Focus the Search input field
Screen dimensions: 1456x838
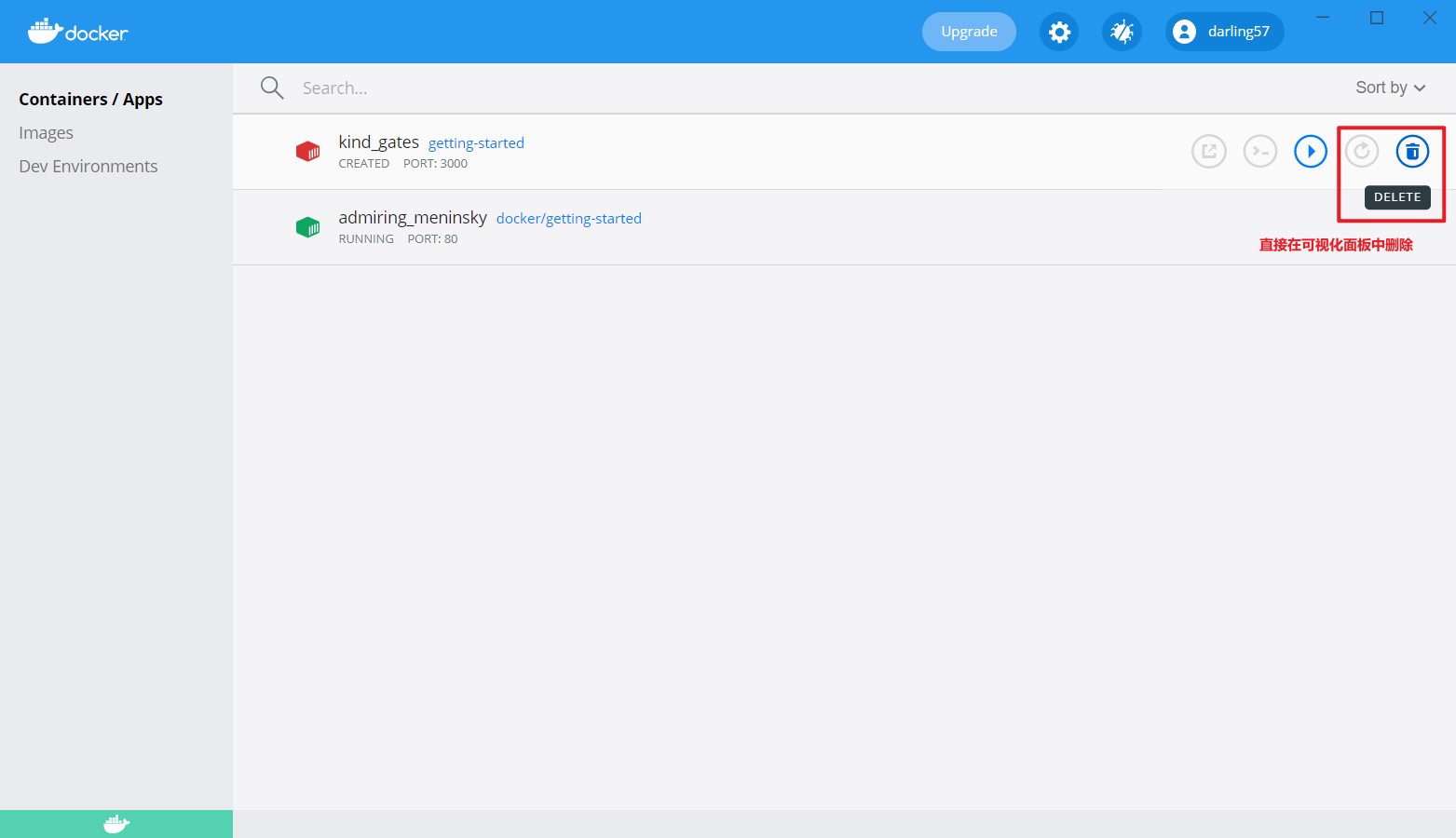point(801,88)
